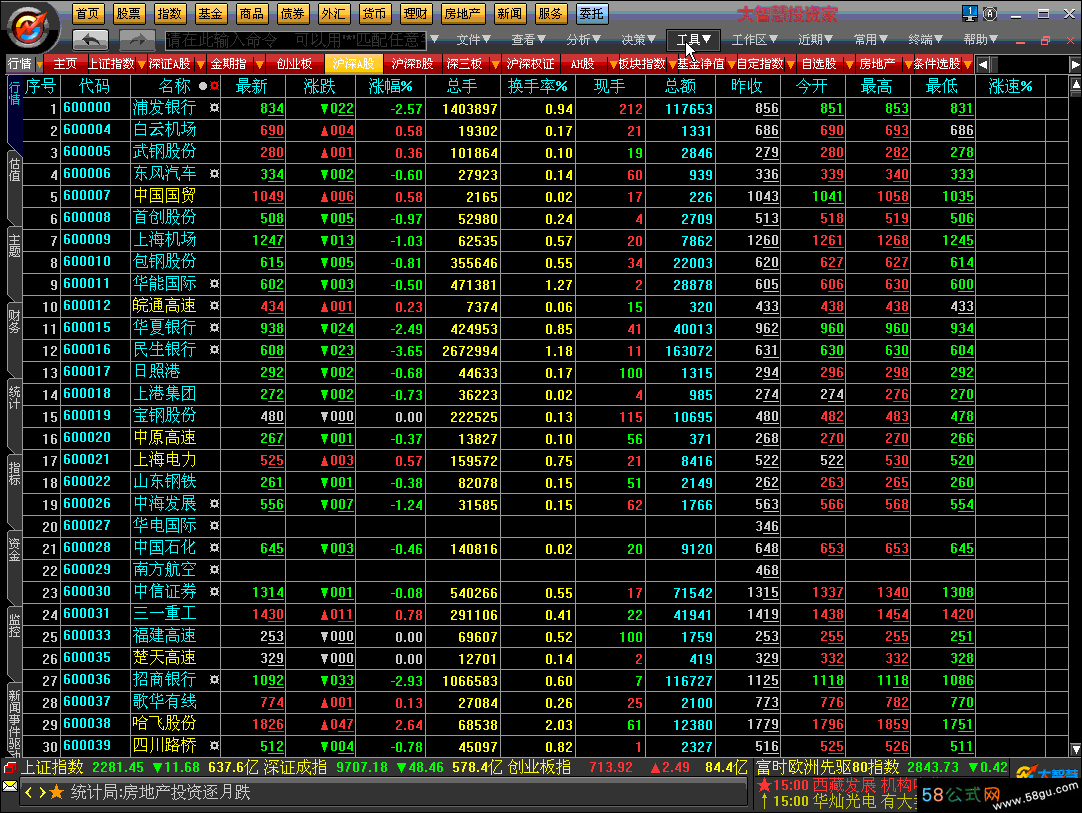
Task: Expand the command input dropdown arrow
Action: tap(434, 39)
